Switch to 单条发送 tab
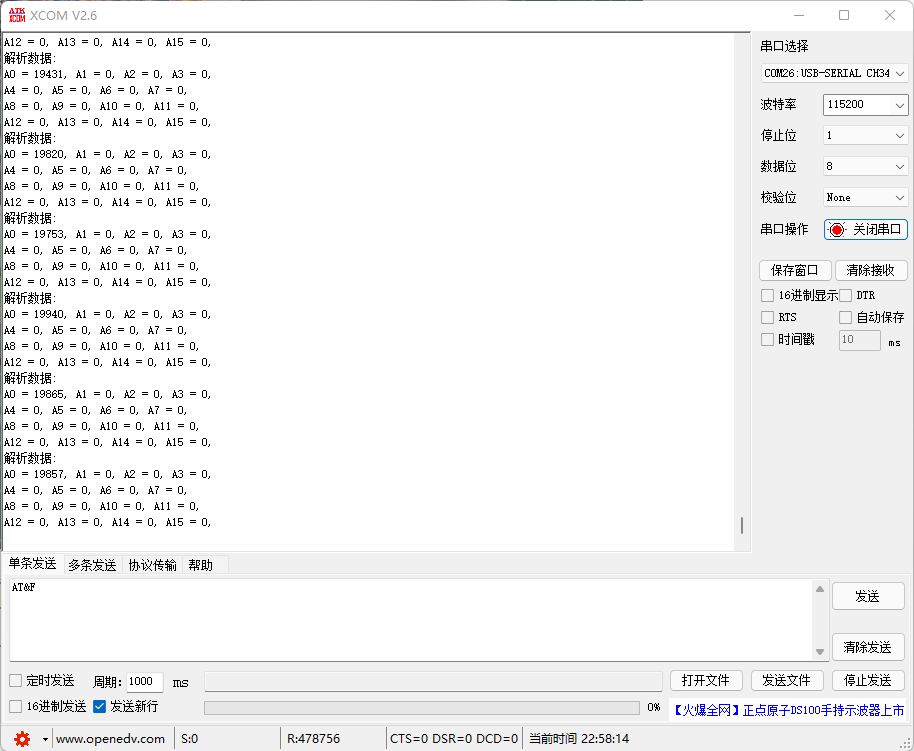This screenshot has width=914, height=751. (32, 564)
